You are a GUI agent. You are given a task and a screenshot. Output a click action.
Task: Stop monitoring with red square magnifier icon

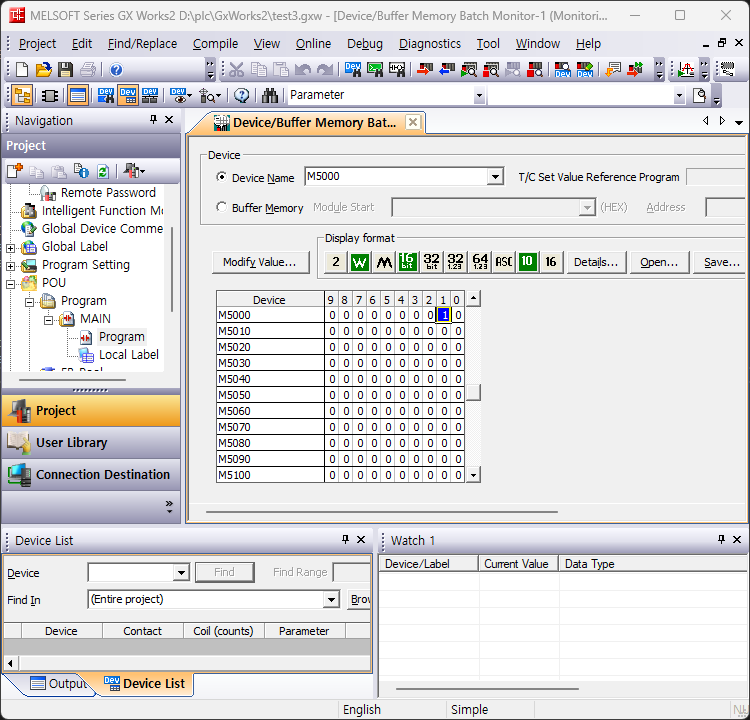[491, 70]
